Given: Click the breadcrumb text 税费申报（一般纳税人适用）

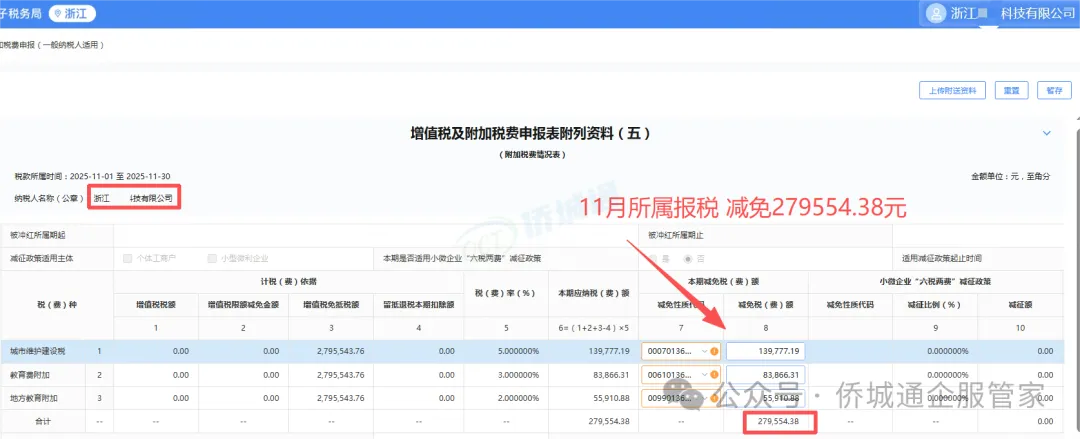Looking at the screenshot, I should point(52,45).
